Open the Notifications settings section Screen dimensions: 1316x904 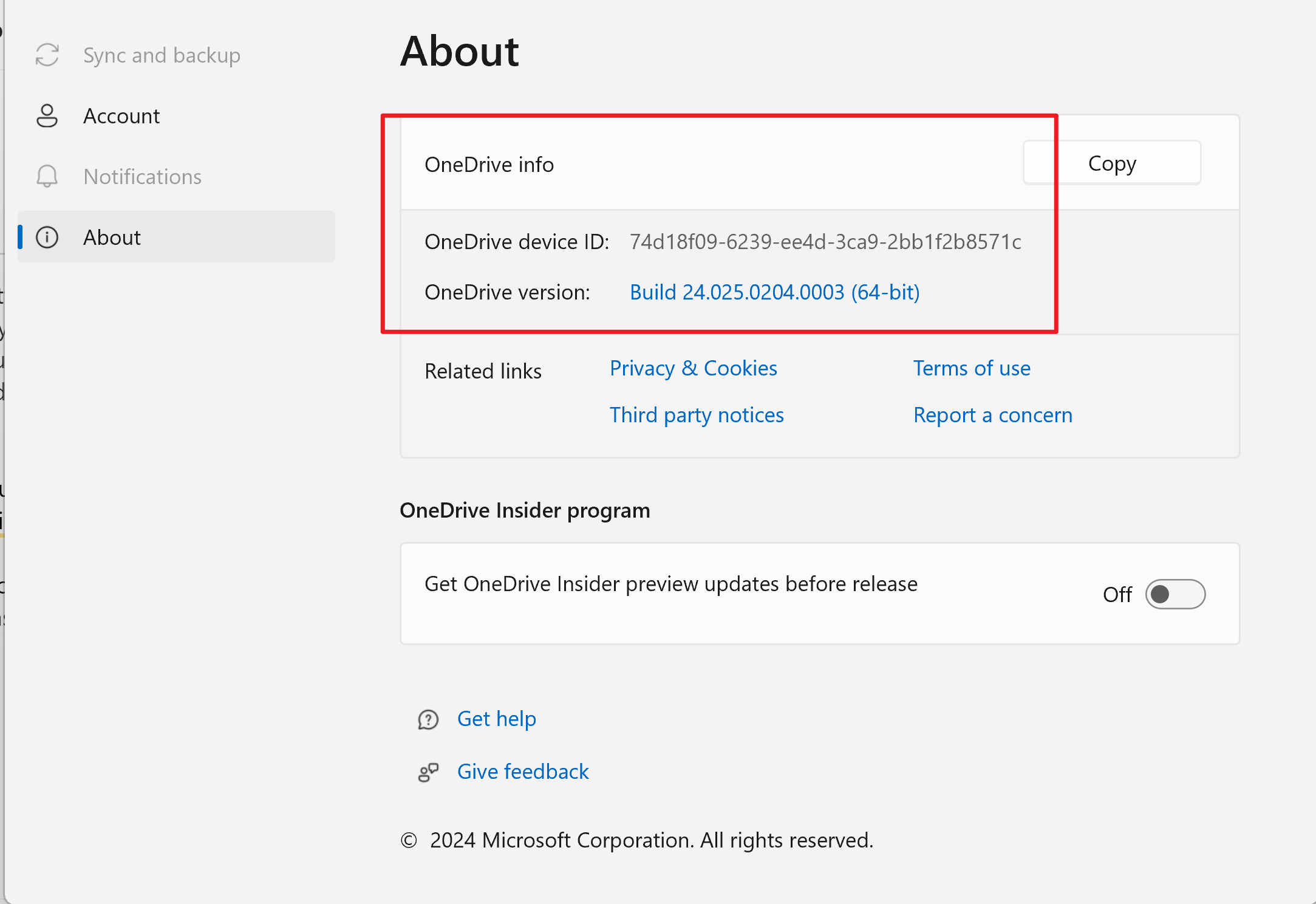(x=176, y=176)
